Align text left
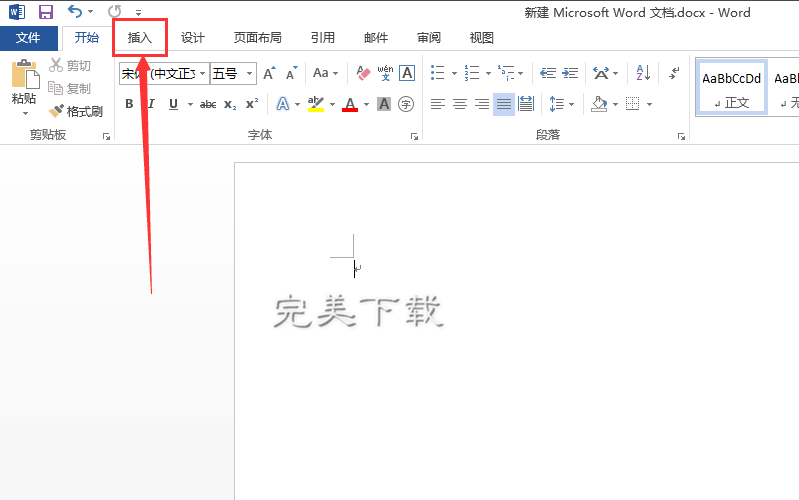This screenshot has height=500, width=799. tap(438, 104)
